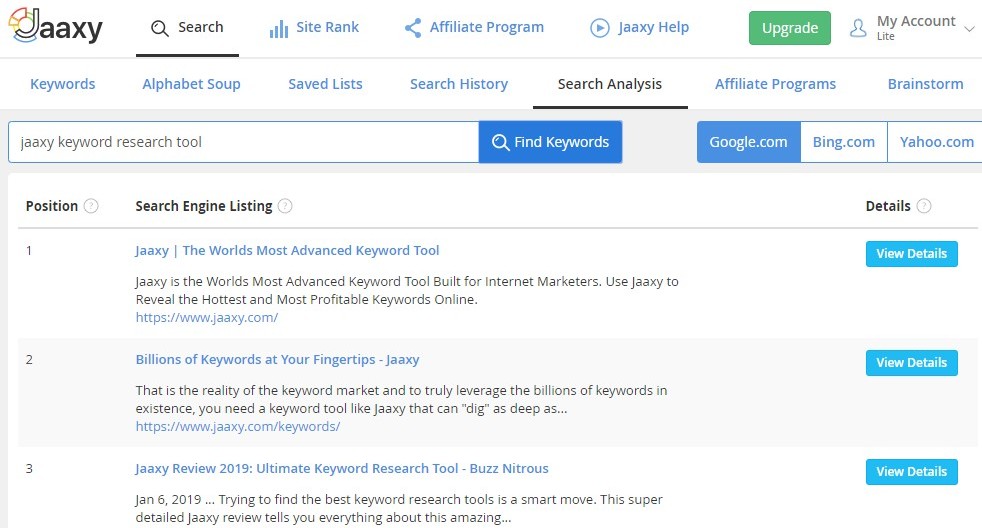982x528 pixels.
Task: Click the 'That is the reality' description text
Action: [x=401, y=400]
